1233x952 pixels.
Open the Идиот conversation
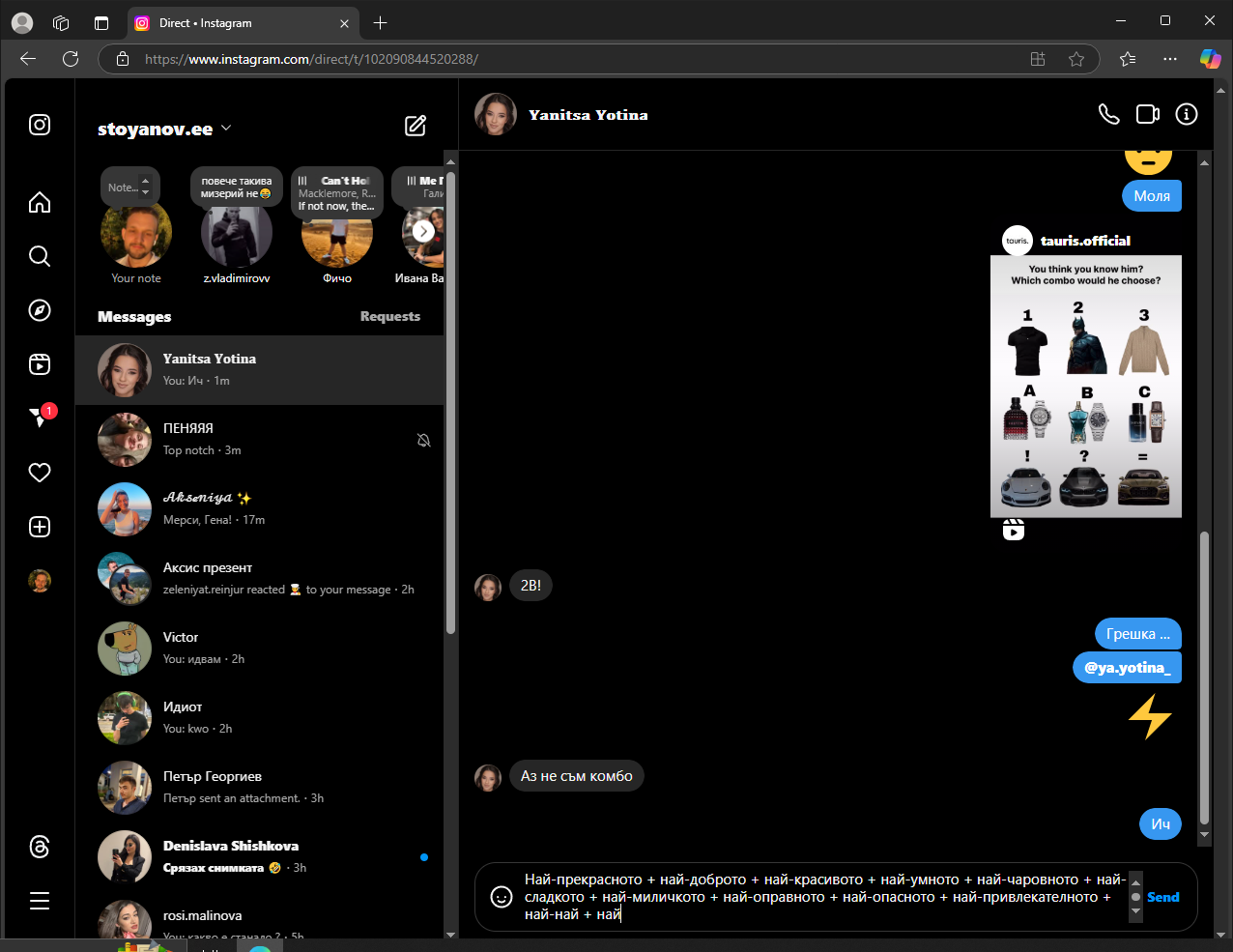pos(259,717)
